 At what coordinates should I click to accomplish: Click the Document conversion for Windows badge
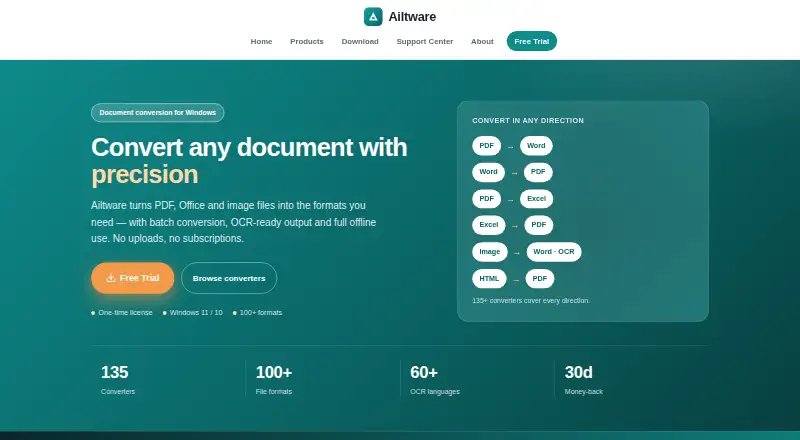click(158, 113)
